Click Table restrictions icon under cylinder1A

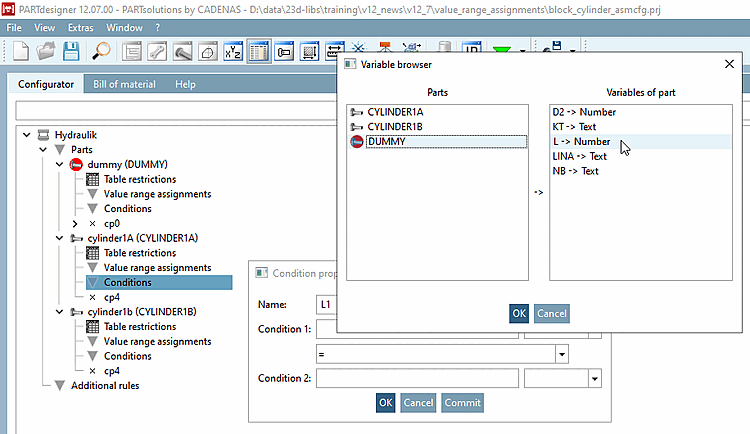92,253
